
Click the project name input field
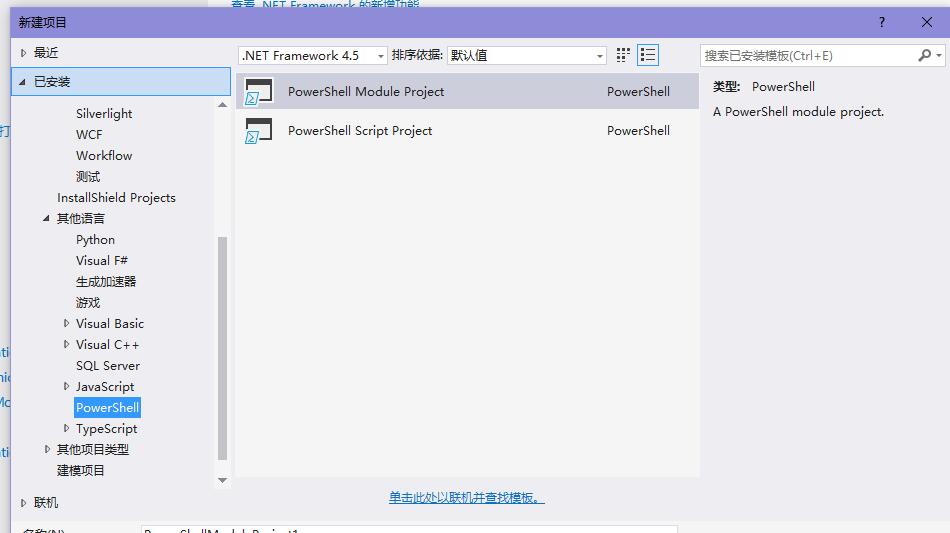[x=409, y=529]
